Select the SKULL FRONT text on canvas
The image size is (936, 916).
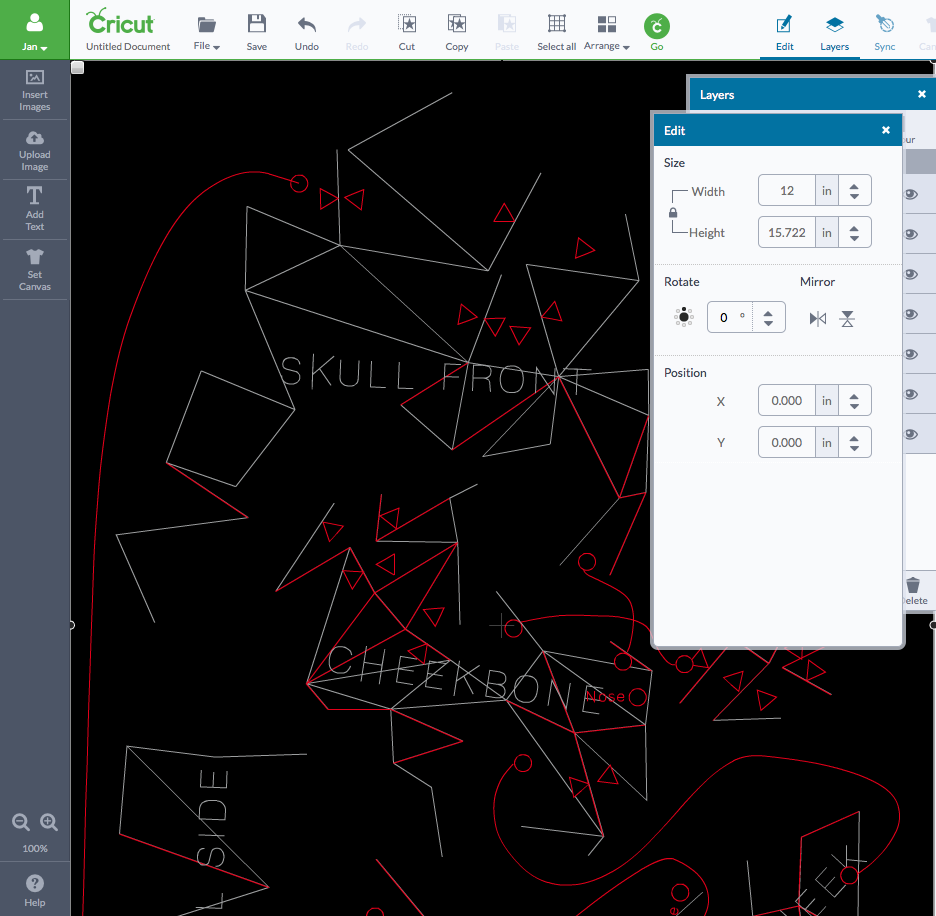pyautogui.click(x=436, y=374)
